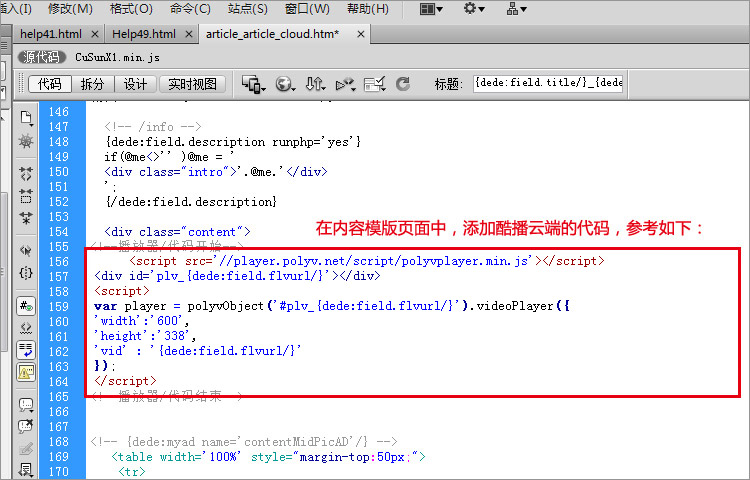Click the Refresh icon in document toolbar
The width and height of the screenshot is (750, 480).
pyautogui.click(x=403, y=84)
